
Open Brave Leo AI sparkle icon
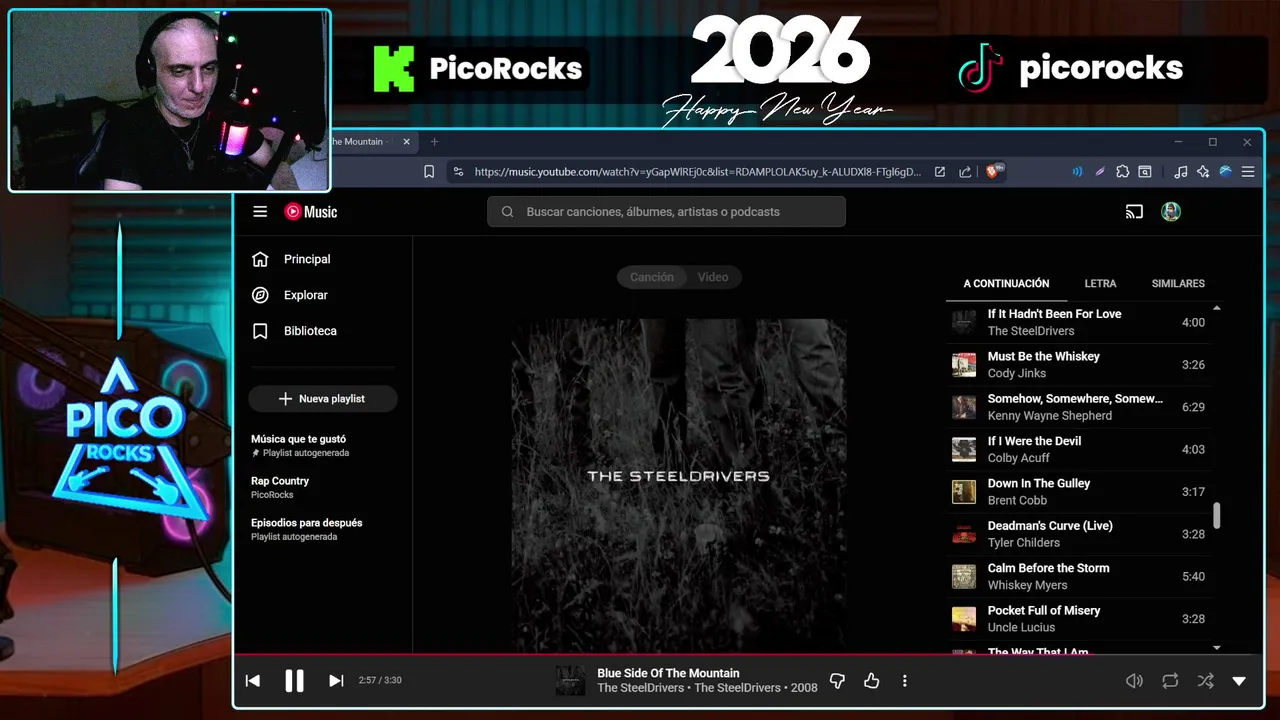pos(1203,172)
